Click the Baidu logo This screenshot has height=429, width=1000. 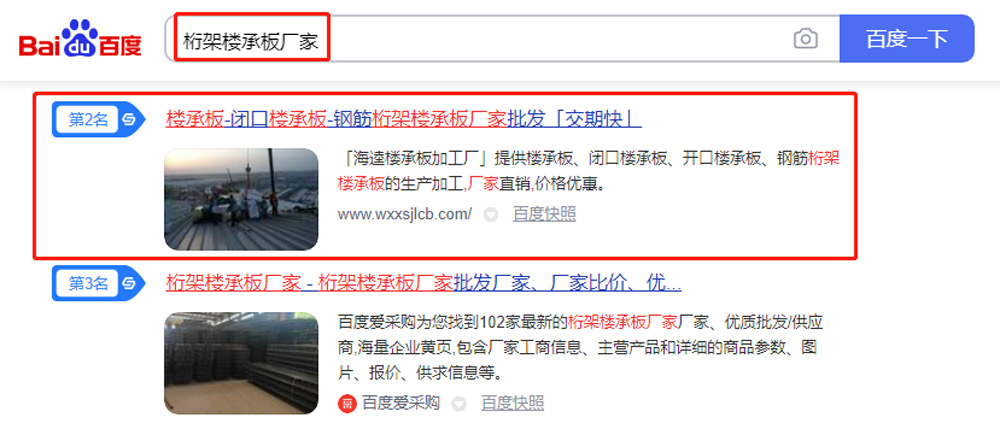(80, 39)
